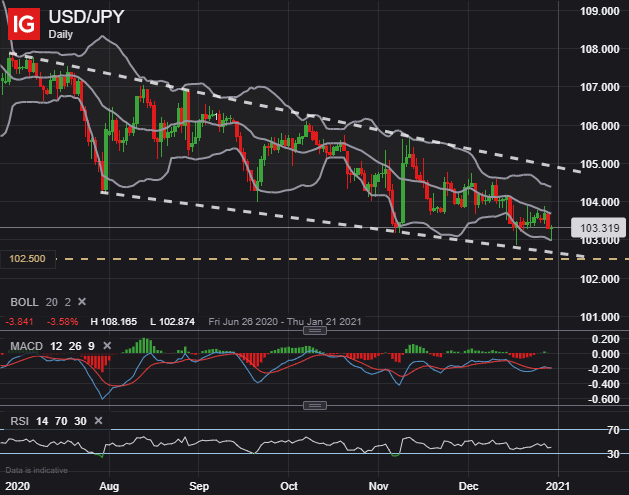Remove the RSI indicator with its X
The height and width of the screenshot is (495, 629).
[98, 420]
